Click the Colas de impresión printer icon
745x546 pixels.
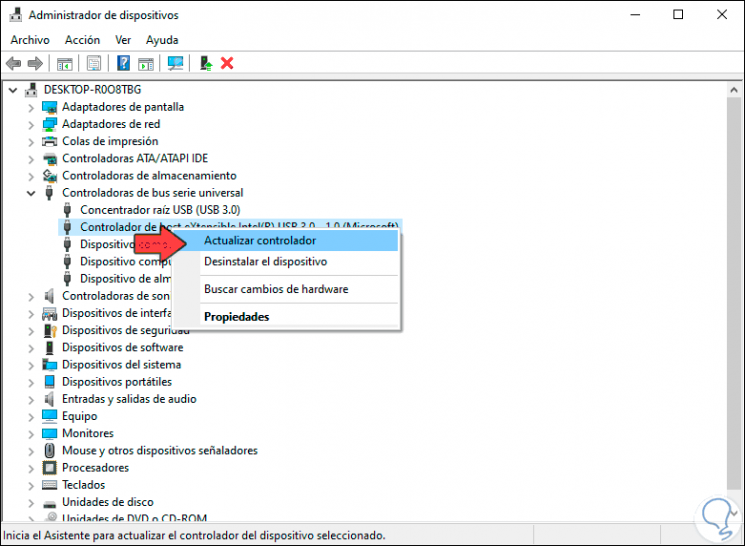point(49,142)
